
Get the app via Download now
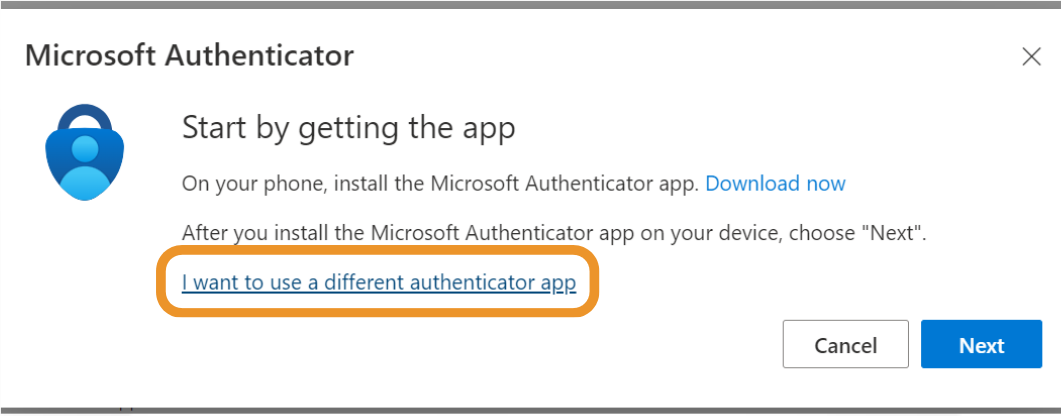point(775,183)
